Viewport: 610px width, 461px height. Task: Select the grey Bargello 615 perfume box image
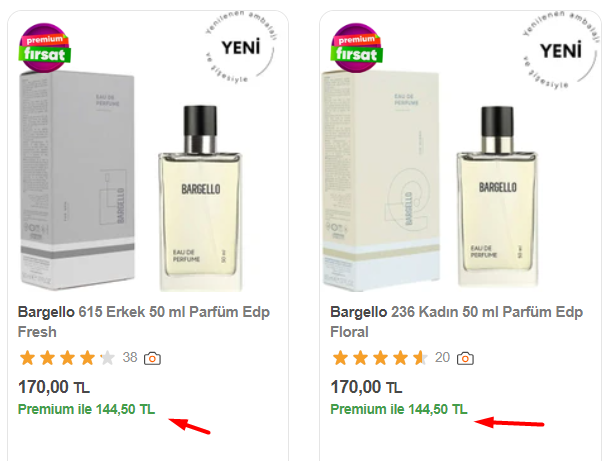(77, 180)
